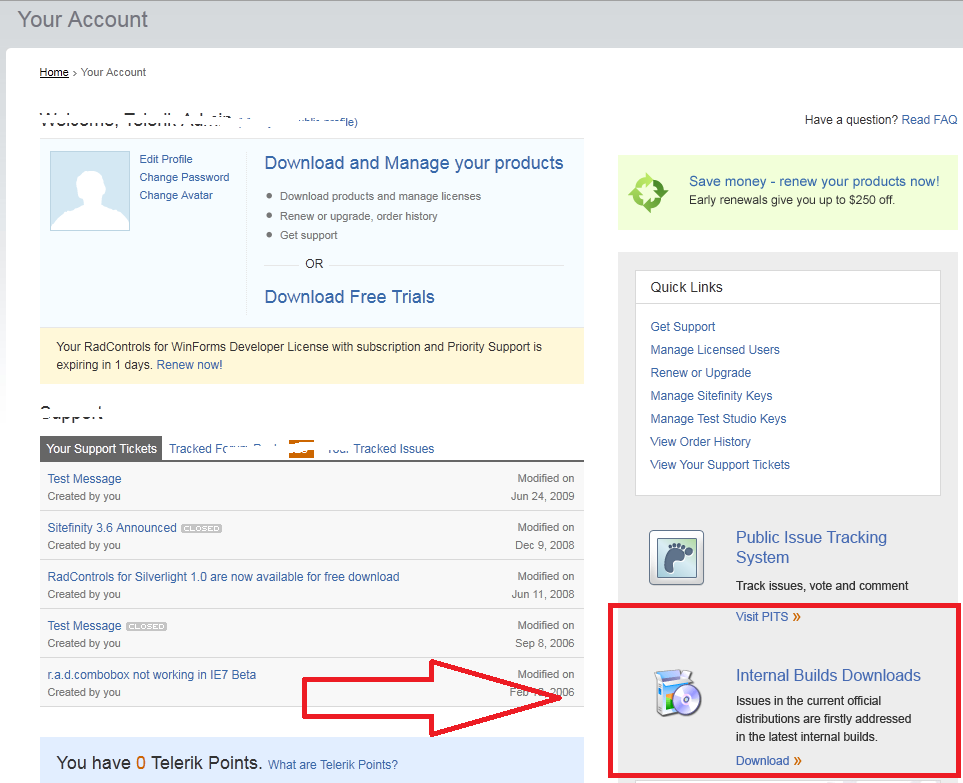Click 'Early renewals give you up to $250 off.'
Screen dimensions: 963x783
(792, 200)
